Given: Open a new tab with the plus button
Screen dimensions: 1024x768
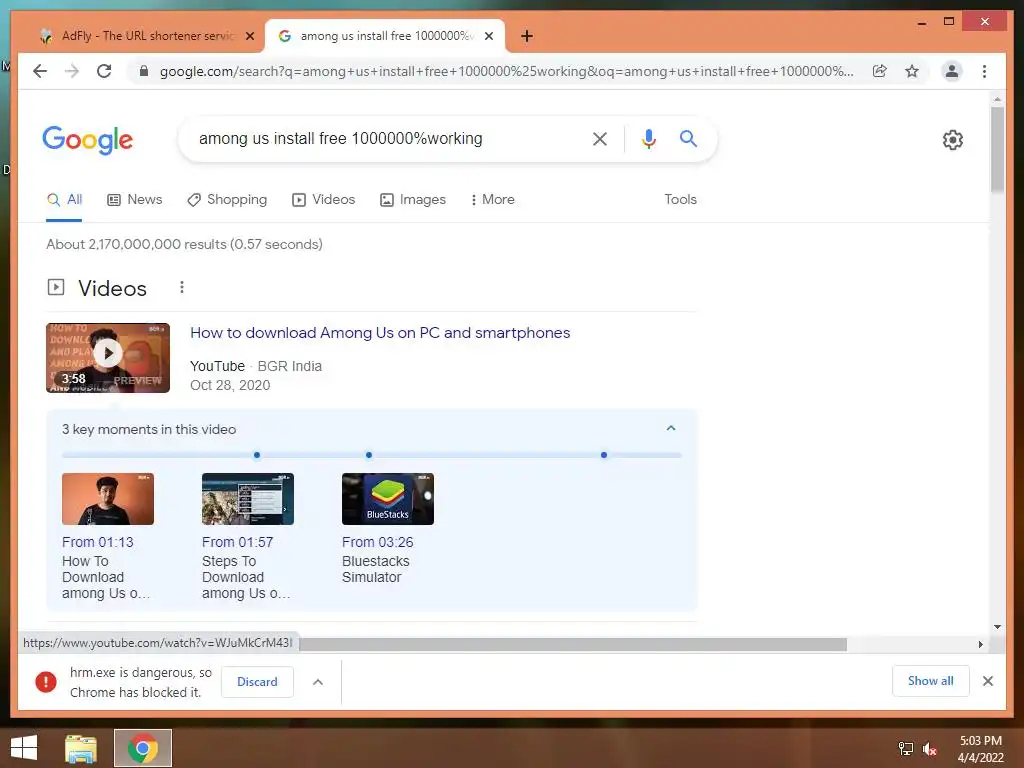Looking at the screenshot, I should [527, 36].
